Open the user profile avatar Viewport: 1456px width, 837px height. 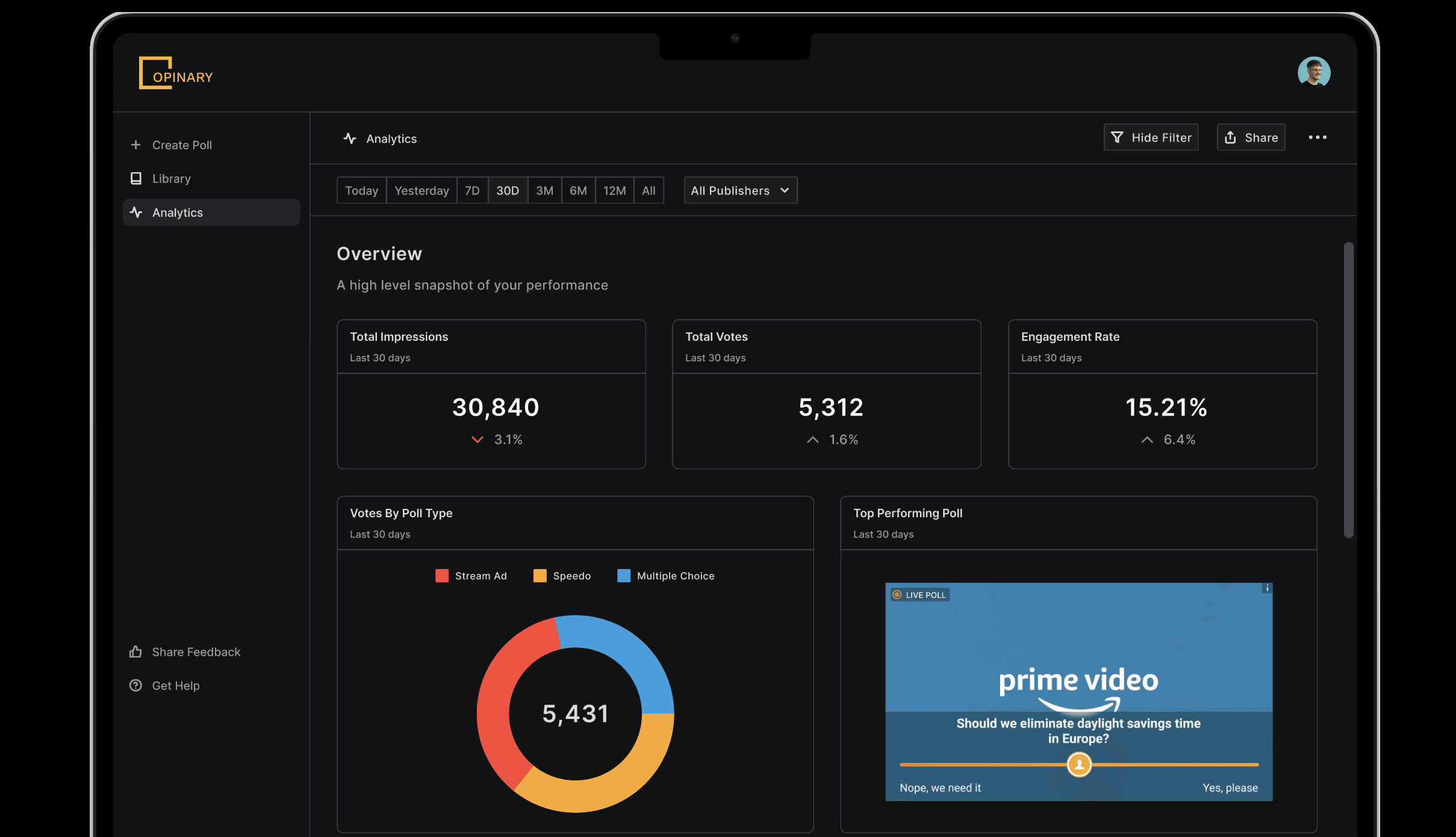click(x=1313, y=72)
